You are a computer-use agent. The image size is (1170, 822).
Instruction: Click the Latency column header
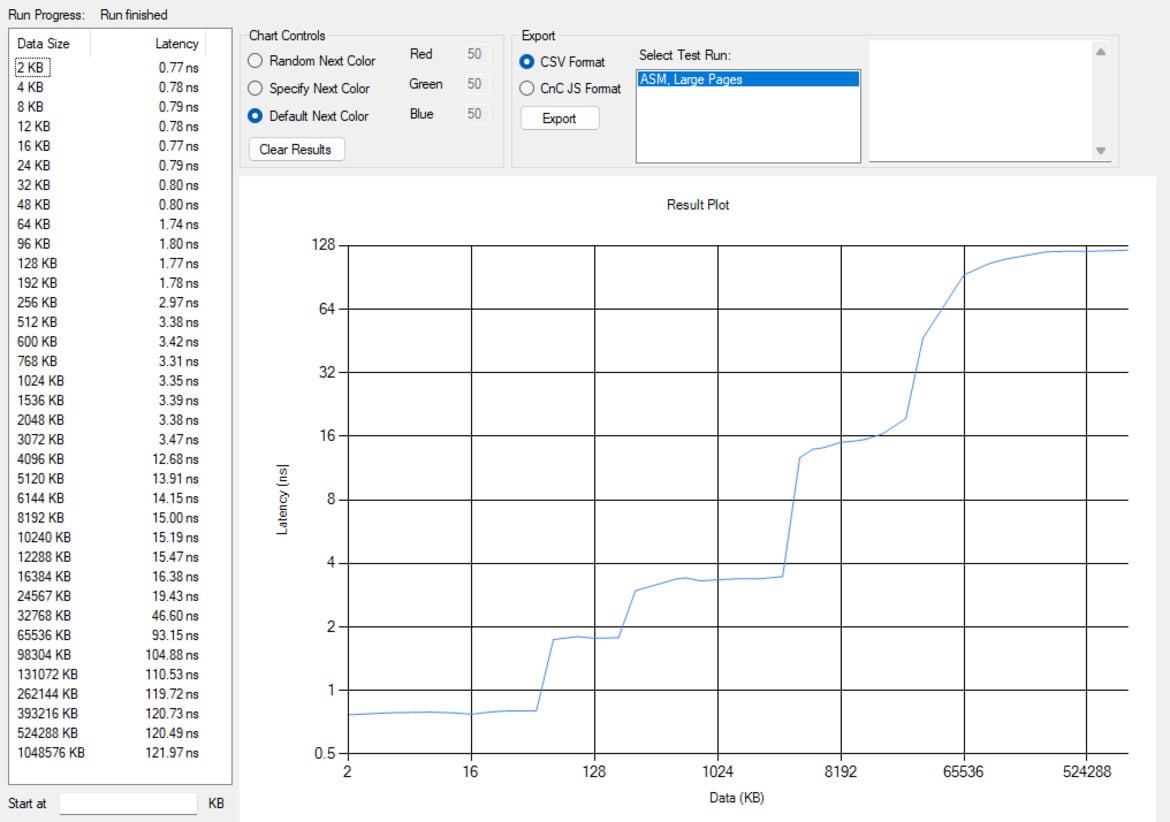[148, 43]
